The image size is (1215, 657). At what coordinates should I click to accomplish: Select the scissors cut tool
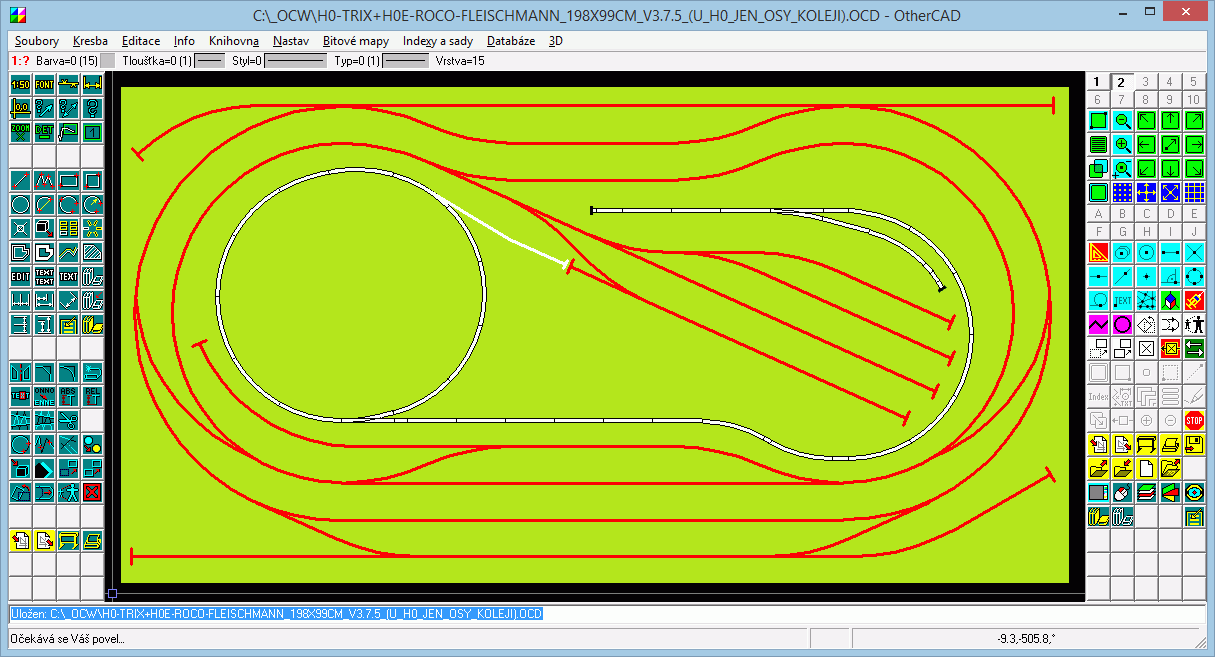[x=68, y=419]
